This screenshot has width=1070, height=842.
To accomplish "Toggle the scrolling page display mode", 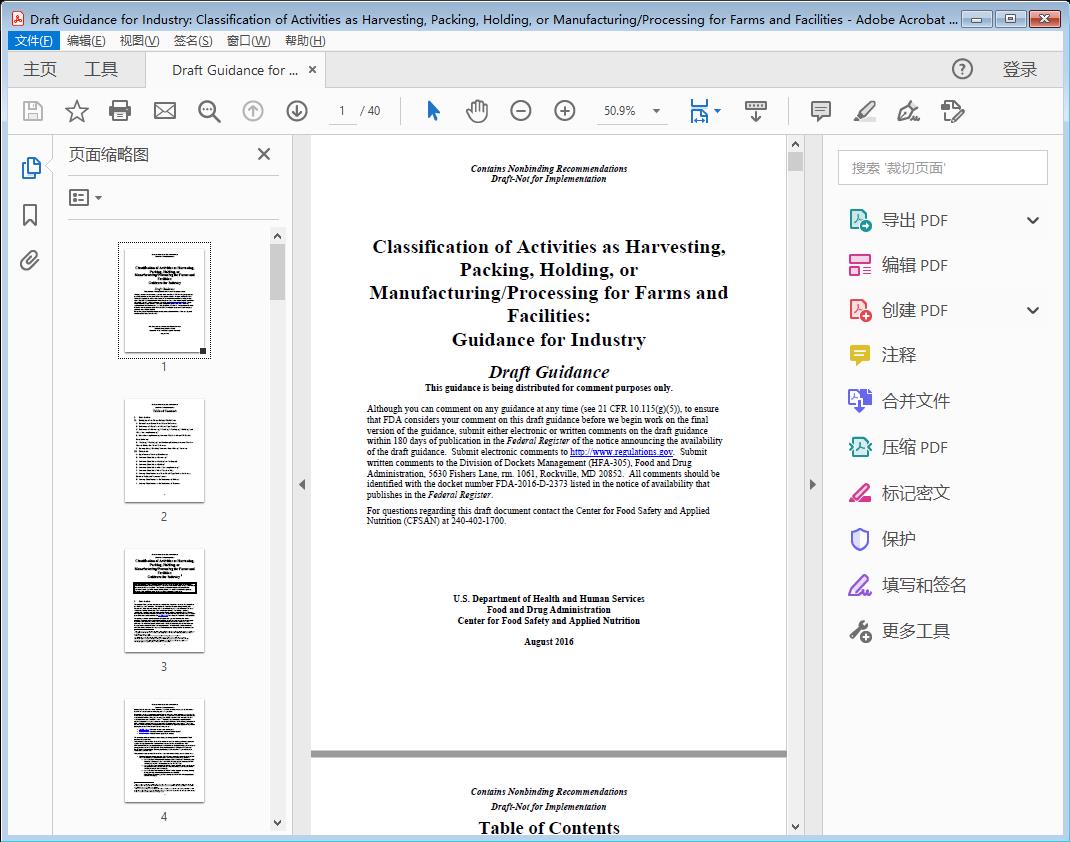I will 755,111.
